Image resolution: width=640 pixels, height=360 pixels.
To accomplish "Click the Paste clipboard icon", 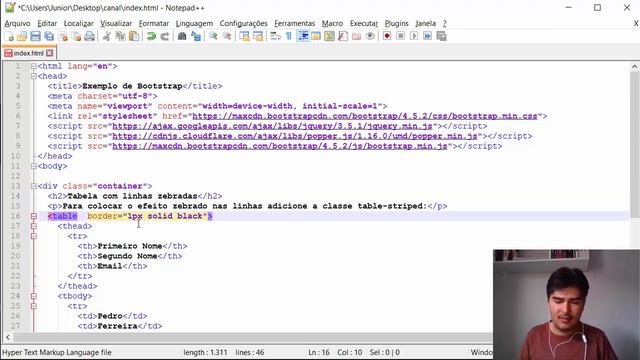I will pos(133,36).
